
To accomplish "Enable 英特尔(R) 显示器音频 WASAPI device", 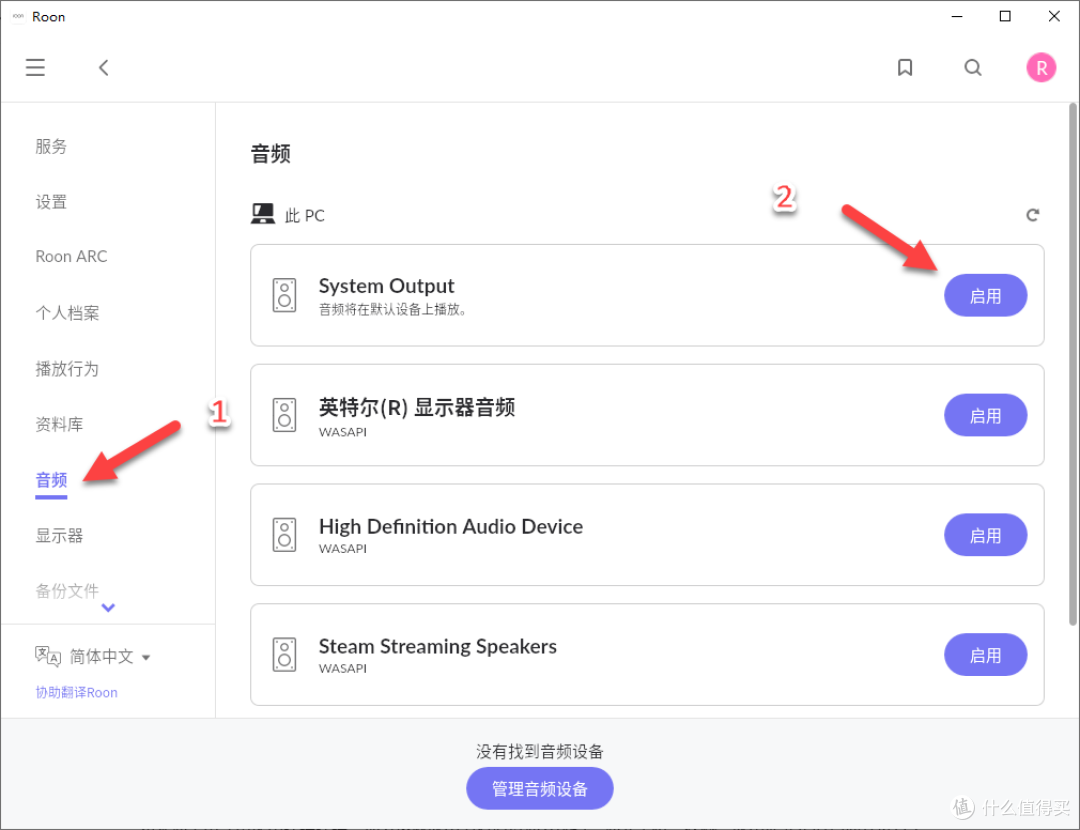I will 986,415.
